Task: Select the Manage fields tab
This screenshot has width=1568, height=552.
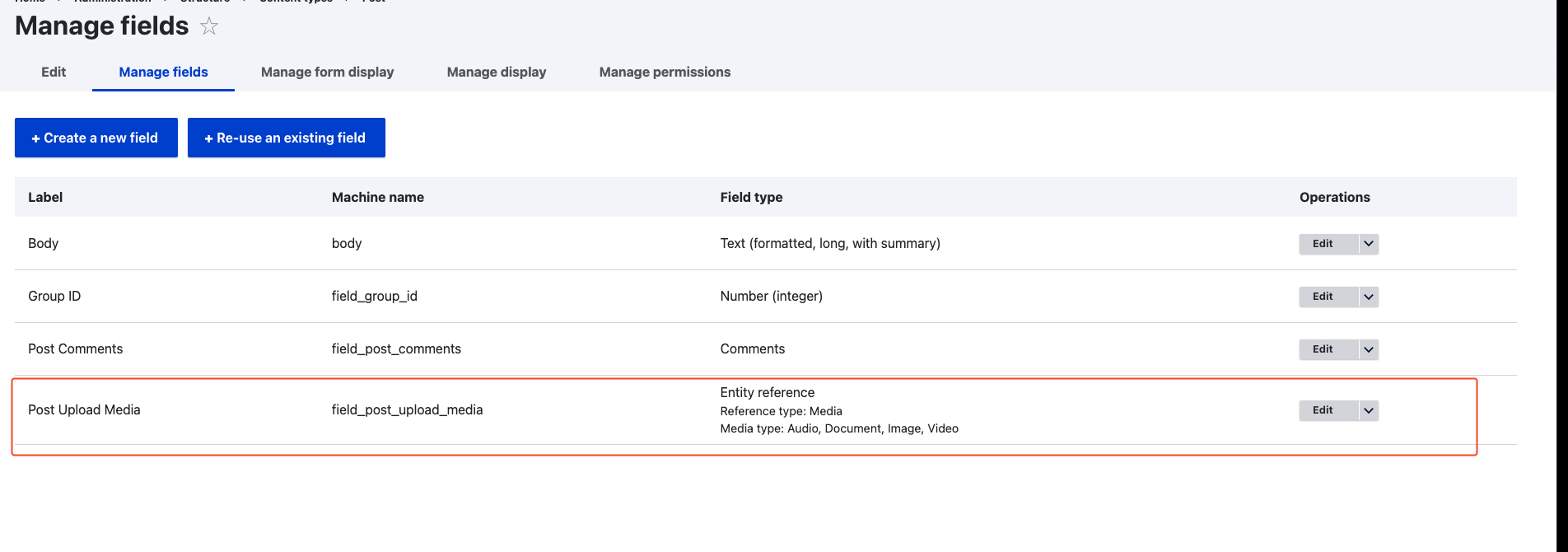Action: [x=163, y=72]
